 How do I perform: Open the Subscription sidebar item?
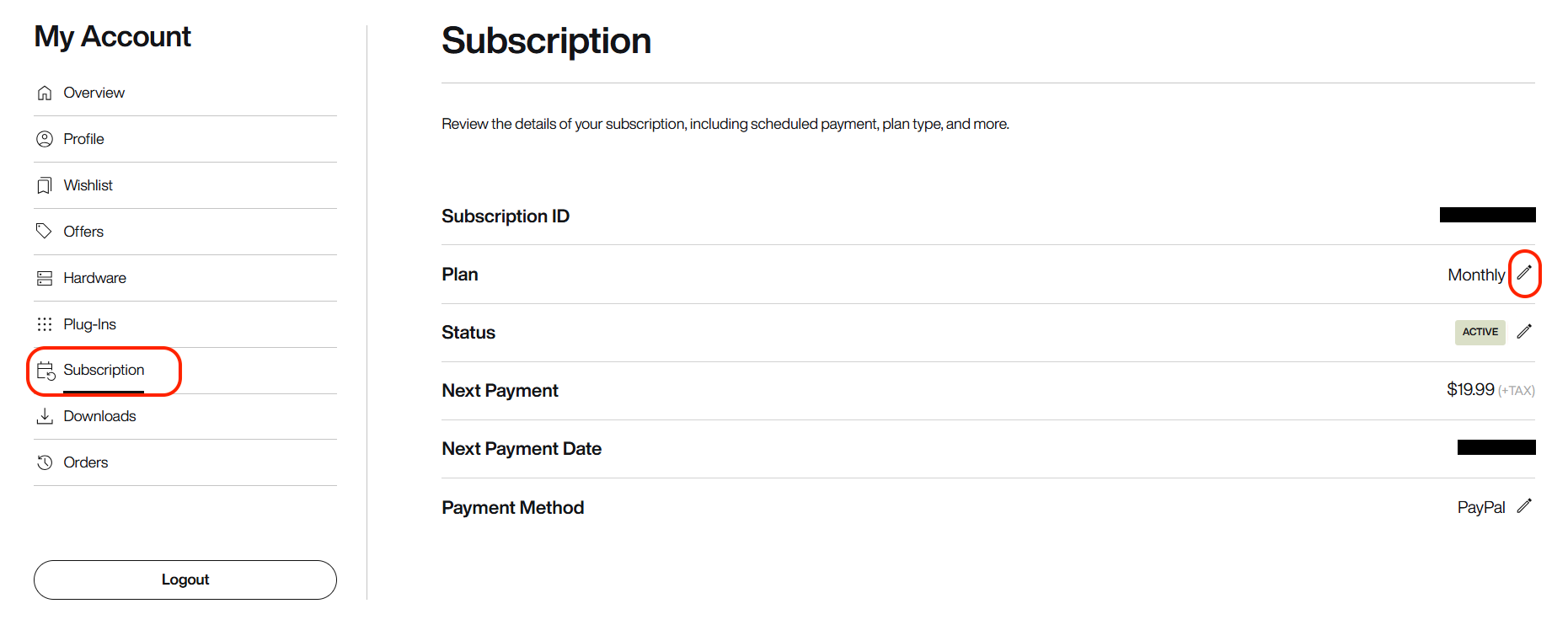click(104, 370)
